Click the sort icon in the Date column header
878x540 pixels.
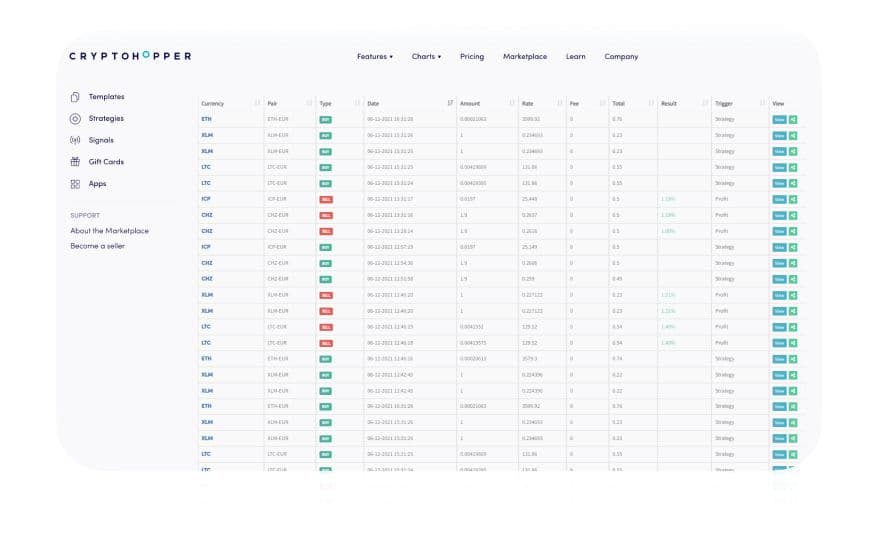(450, 103)
